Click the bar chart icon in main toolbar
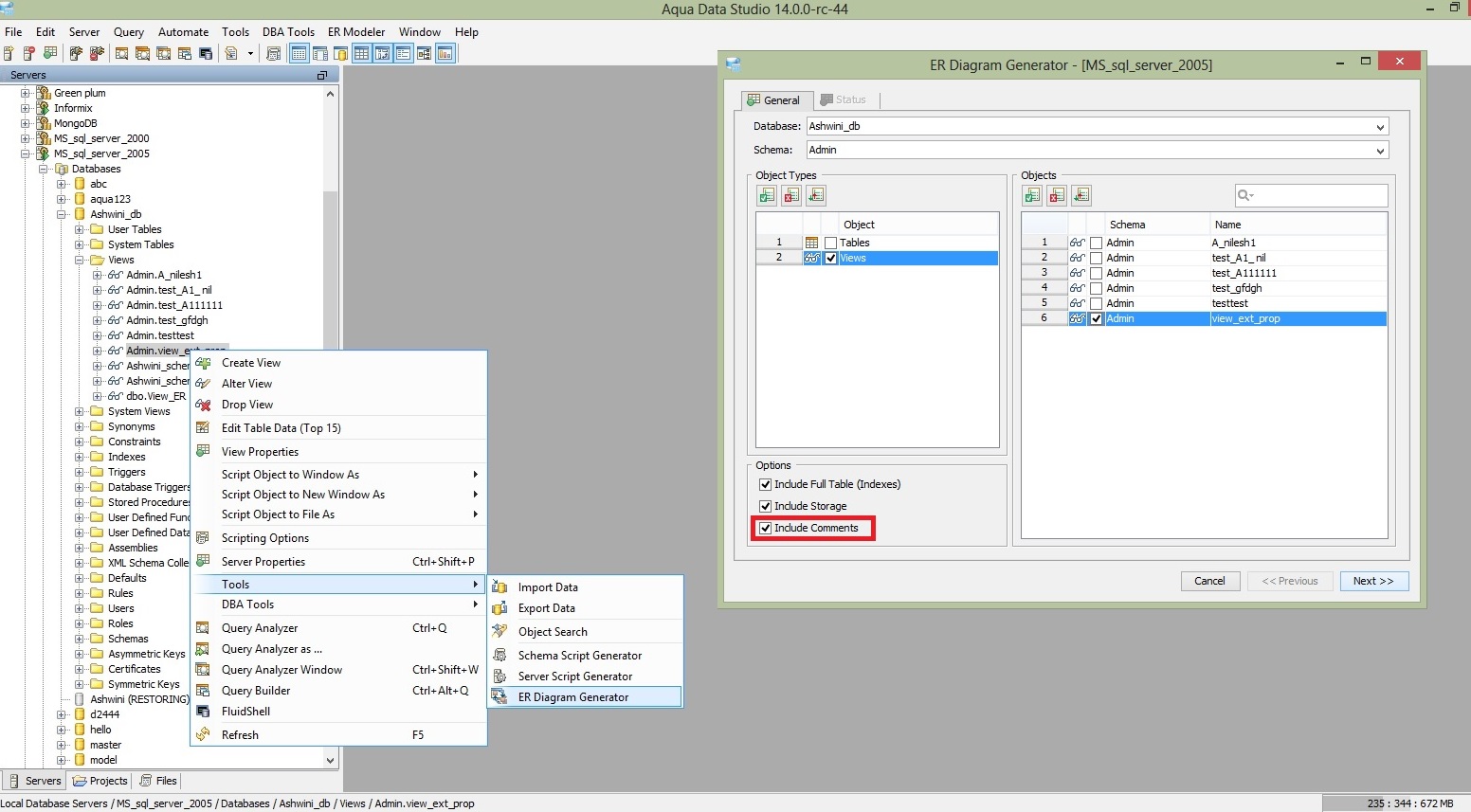 (445, 54)
